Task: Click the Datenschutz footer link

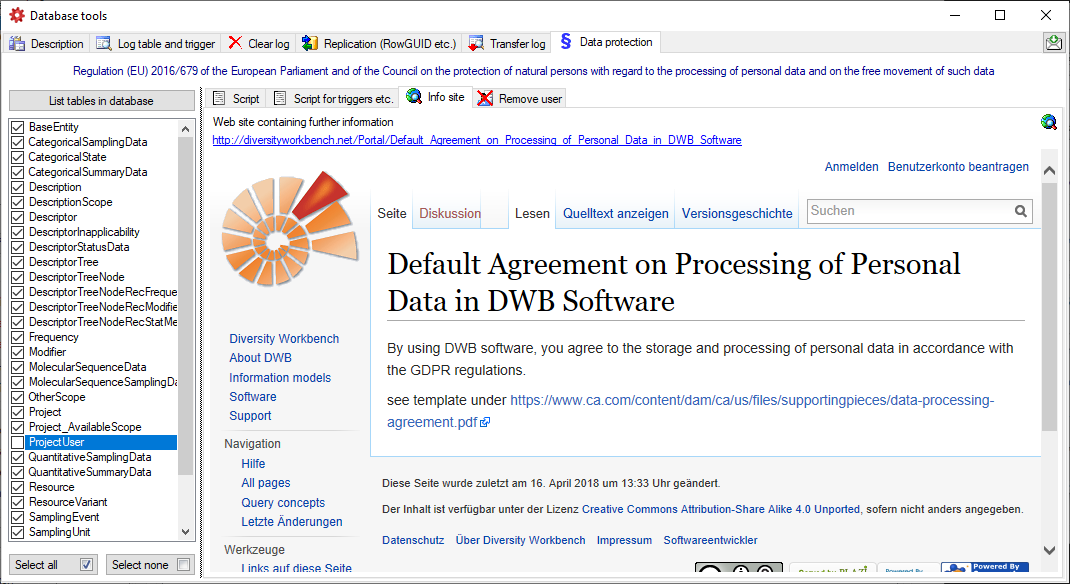Action: [413, 540]
